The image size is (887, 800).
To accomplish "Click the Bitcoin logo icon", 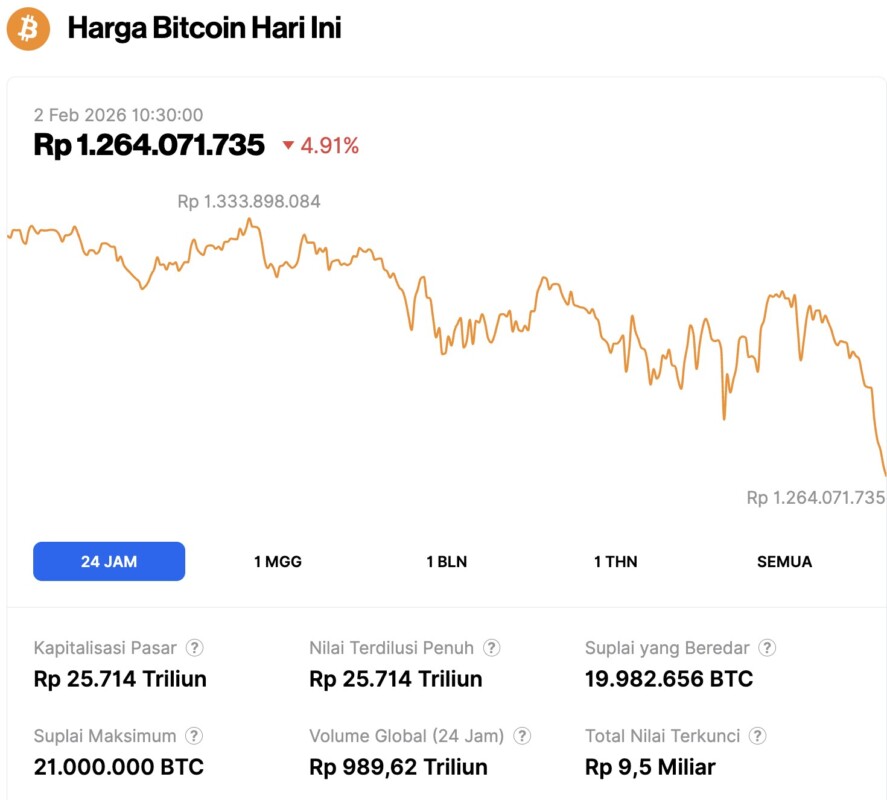I will click(x=28, y=29).
